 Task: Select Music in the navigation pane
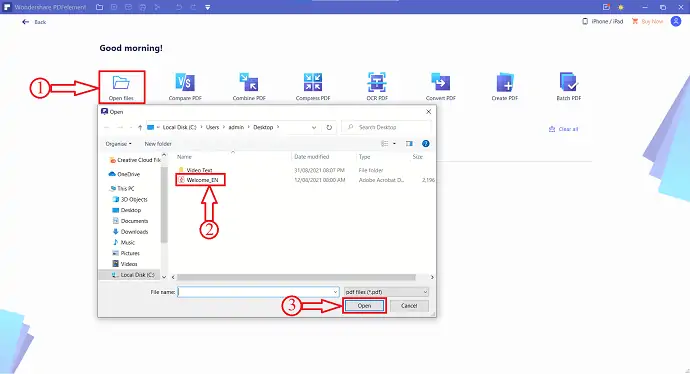click(124, 242)
